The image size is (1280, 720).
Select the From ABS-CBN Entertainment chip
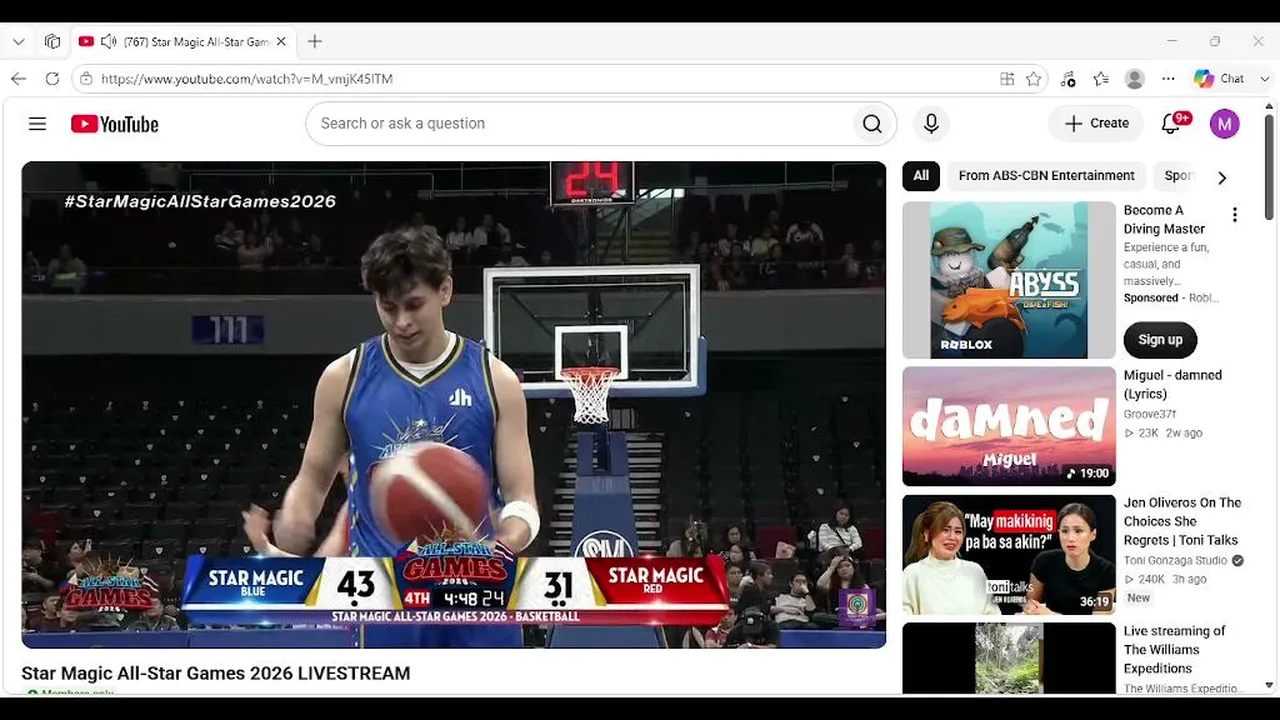(x=1046, y=176)
